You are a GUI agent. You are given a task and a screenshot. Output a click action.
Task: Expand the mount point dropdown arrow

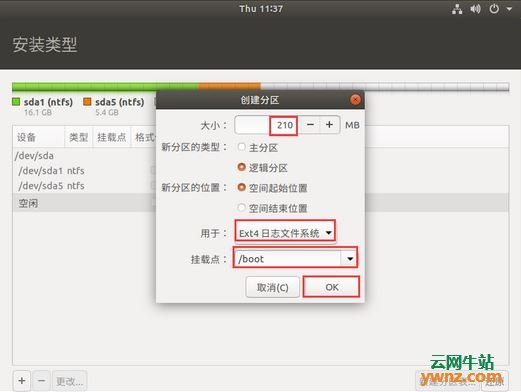(350, 259)
